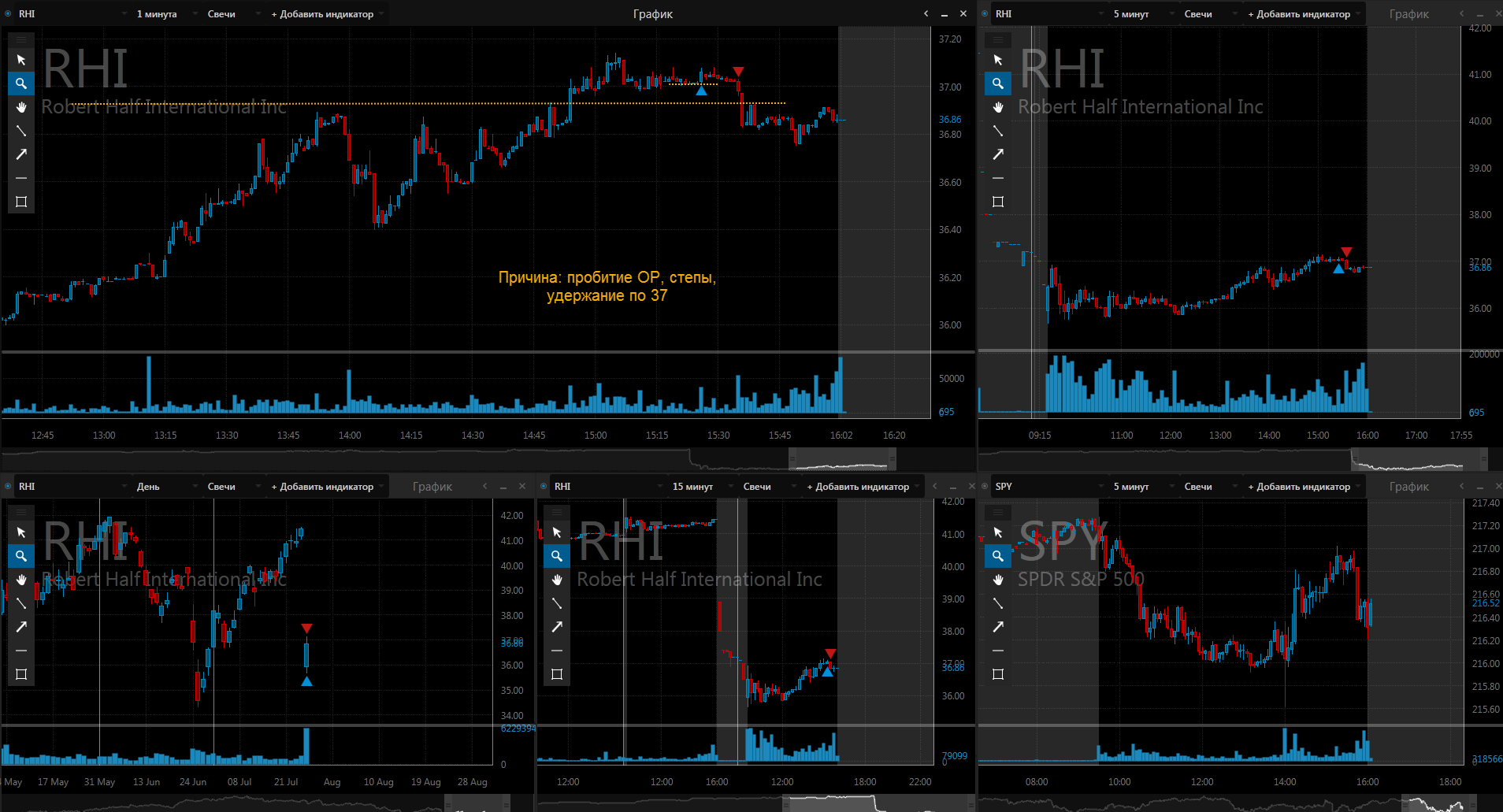The width and height of the screenshot is (1503, 812).
Task: Click 'График' title of RHI daily window
Action: (432, 487)
